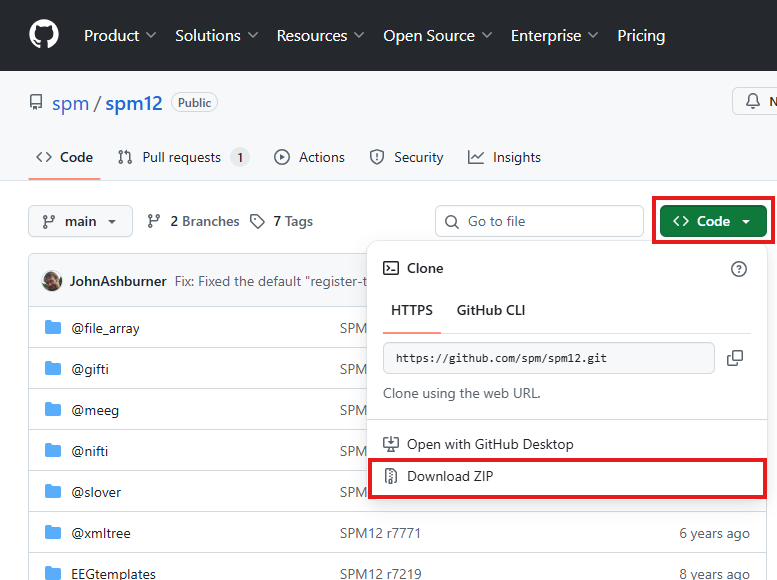Expand the main branch selector dropdown
This screenshot has height=580, width=777.
click(x=80, y=221)
